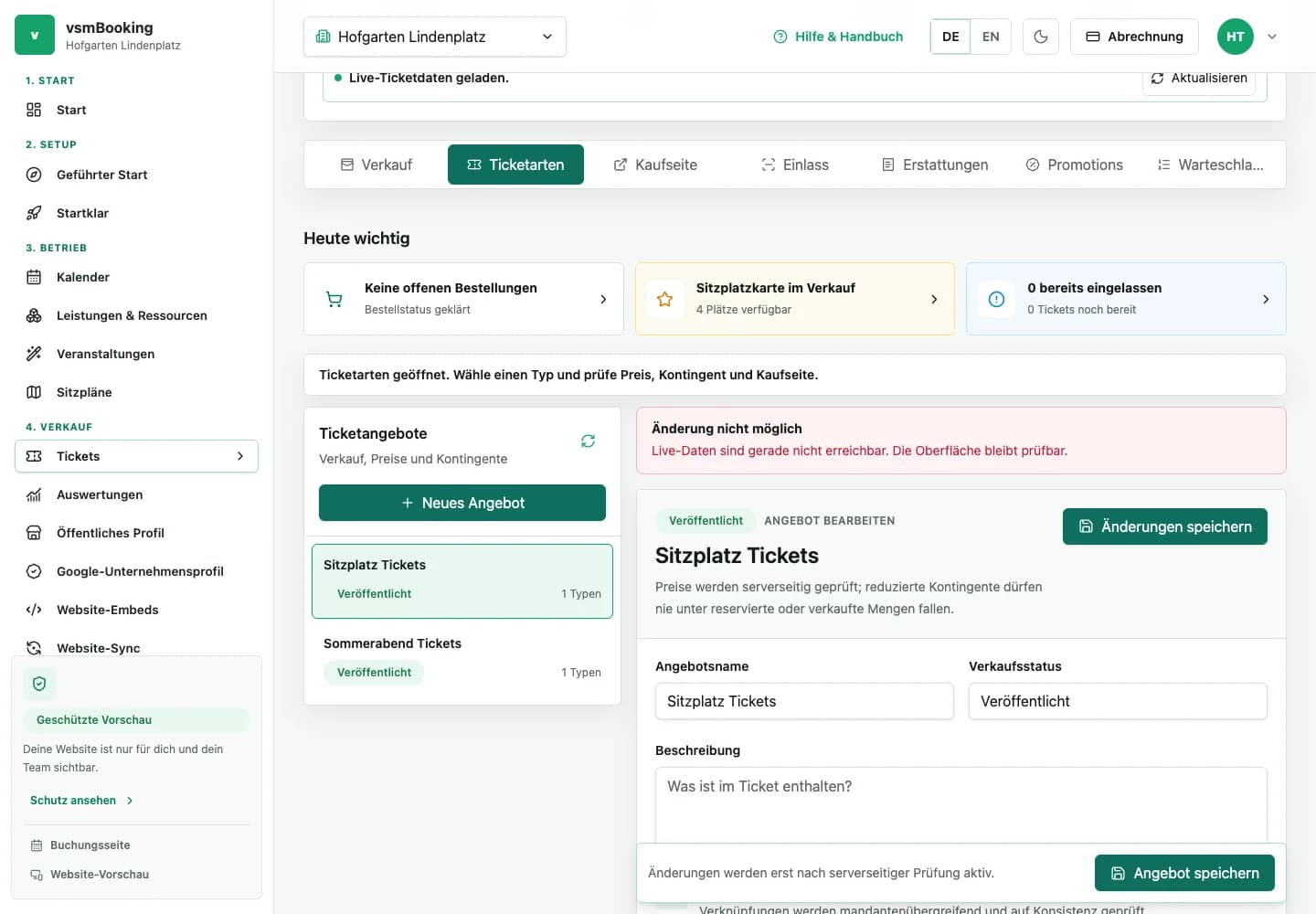Click info icon on eingelassen card
This screenshot has height=914, width=1316.
click(x=997, y=299)
